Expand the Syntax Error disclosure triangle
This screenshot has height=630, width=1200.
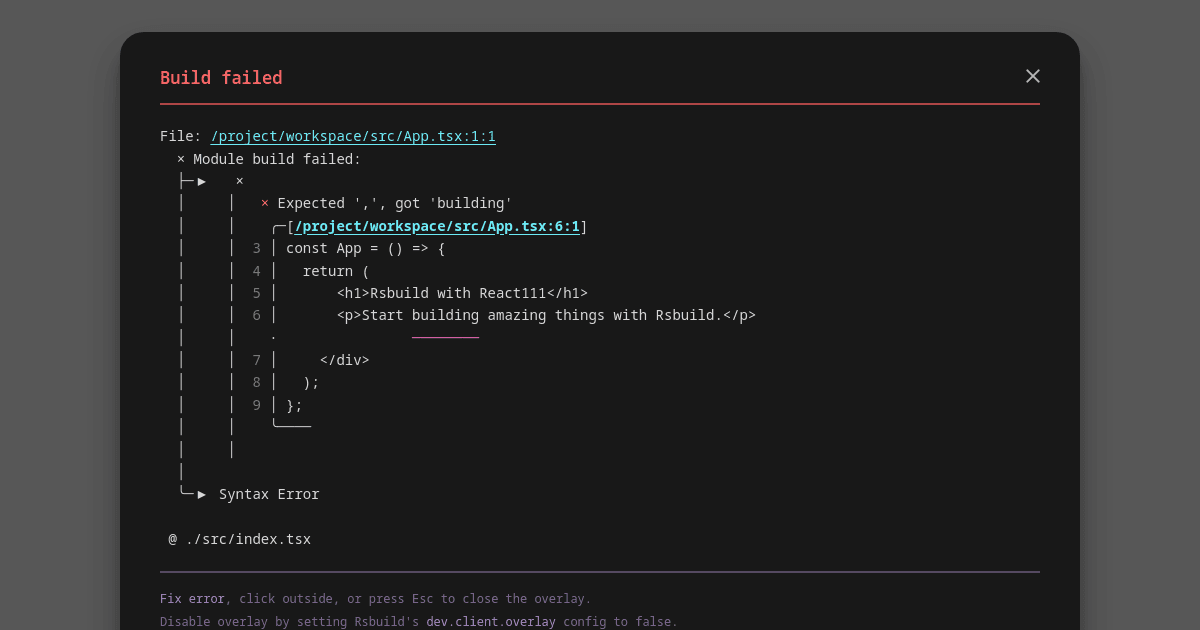point(202,494)
